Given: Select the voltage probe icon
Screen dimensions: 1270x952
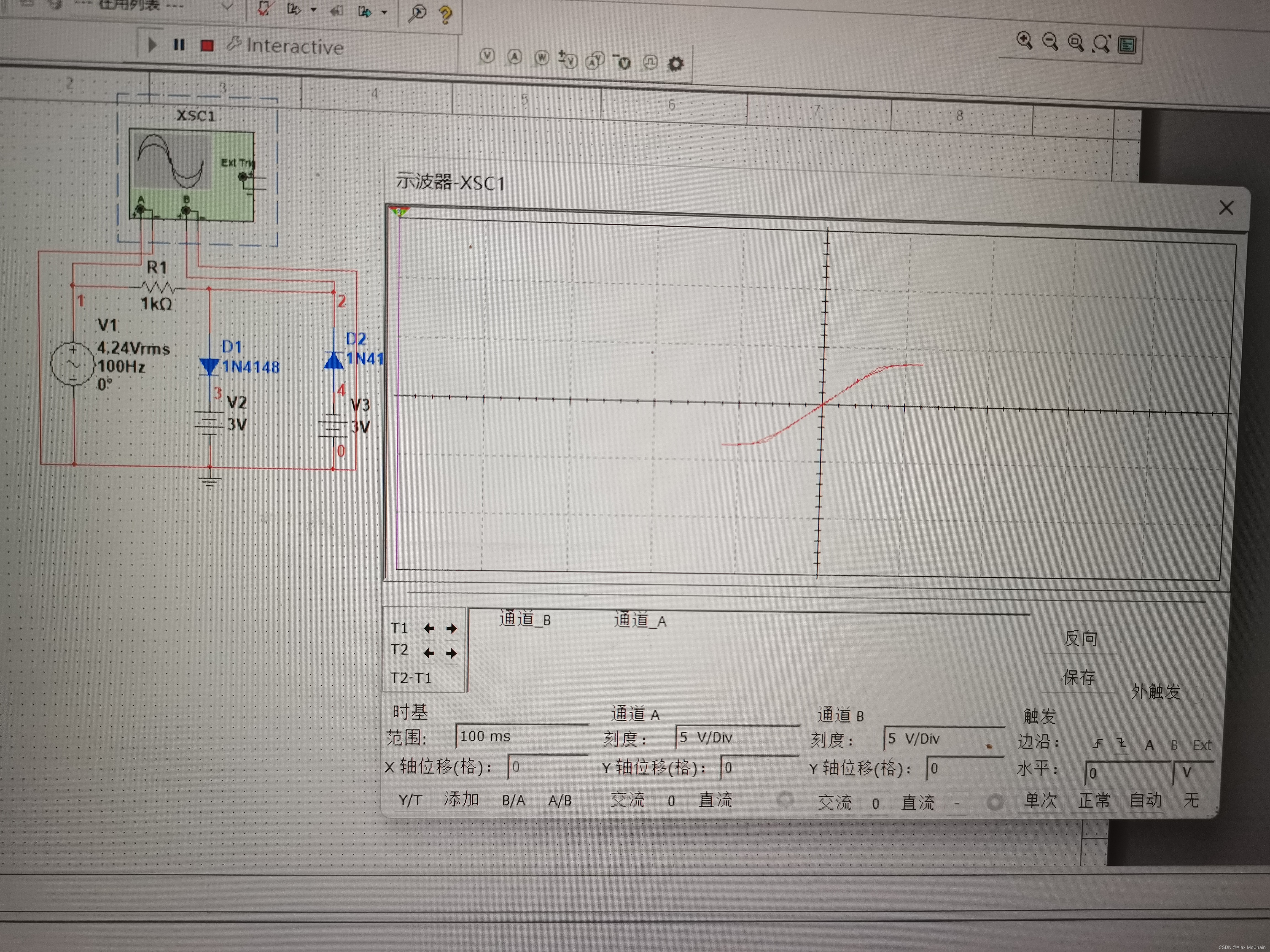Looking at the screenshot, I should point(487,56).
